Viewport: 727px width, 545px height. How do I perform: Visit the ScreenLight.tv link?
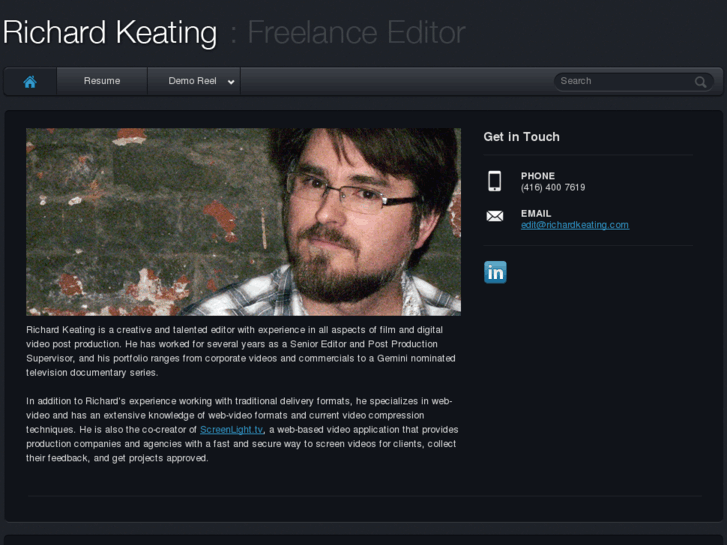(232, 430)
